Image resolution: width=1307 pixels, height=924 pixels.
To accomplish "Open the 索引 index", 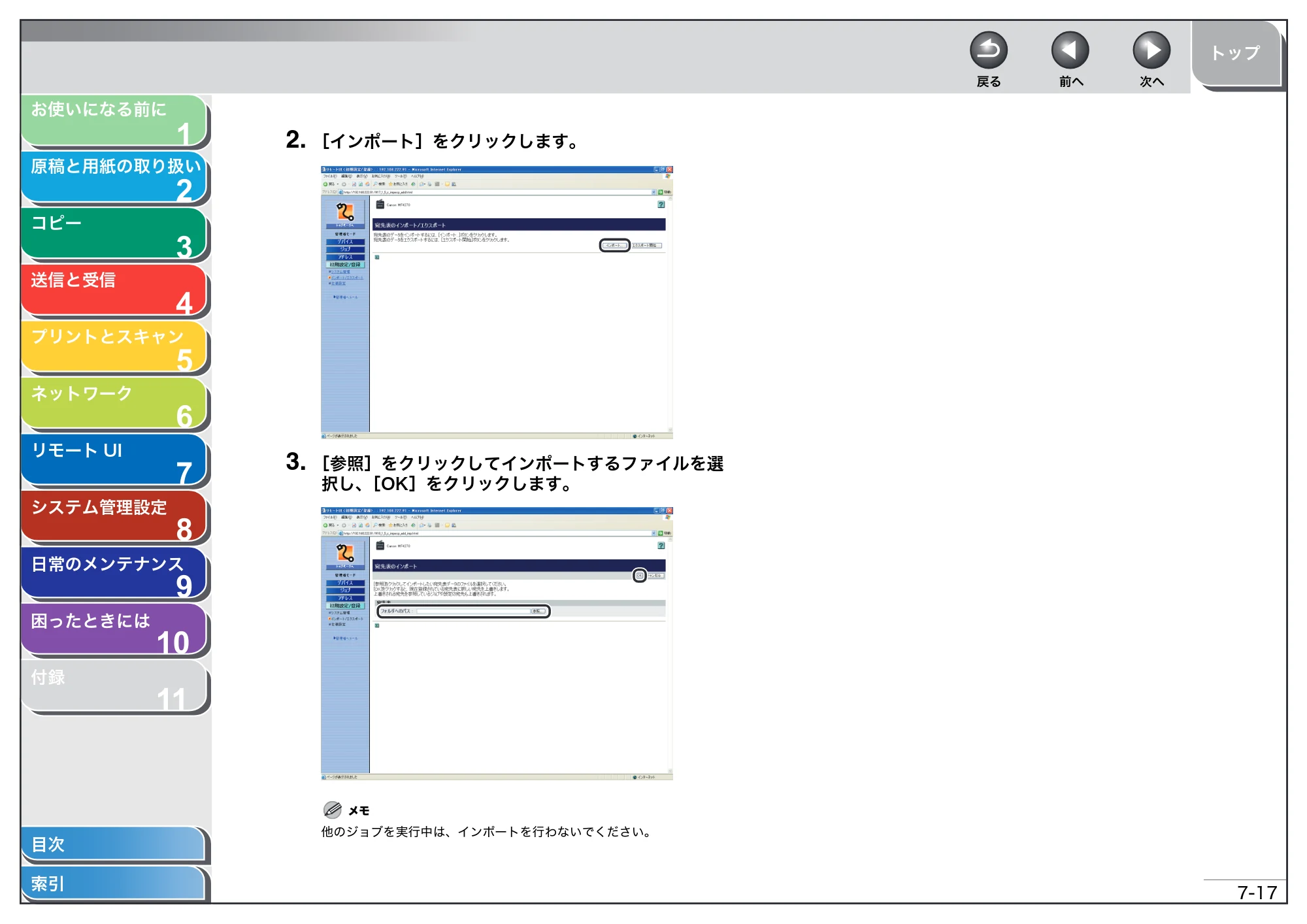I will 114,883.
